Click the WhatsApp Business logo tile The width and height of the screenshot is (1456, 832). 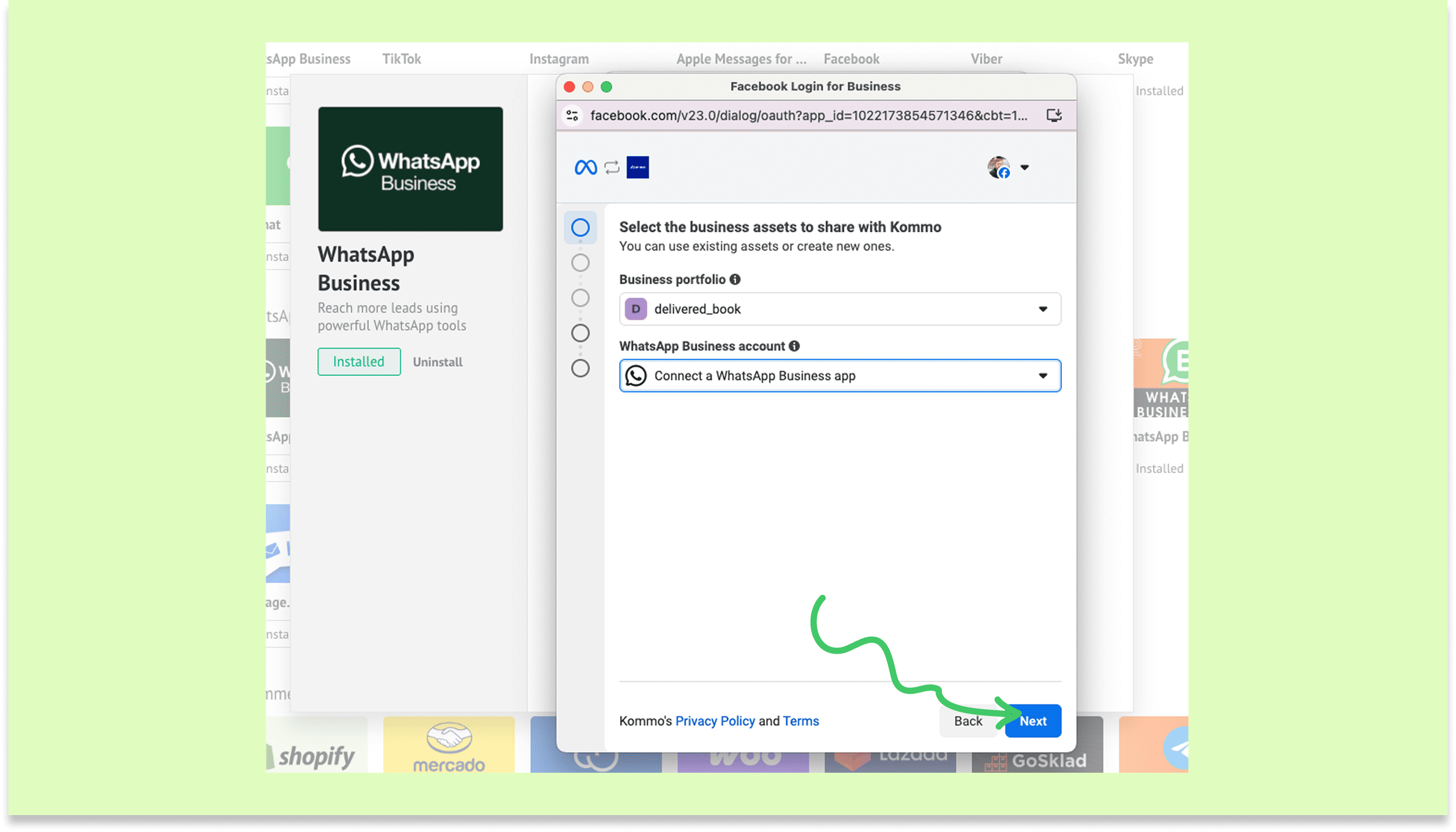coord(410,169)
